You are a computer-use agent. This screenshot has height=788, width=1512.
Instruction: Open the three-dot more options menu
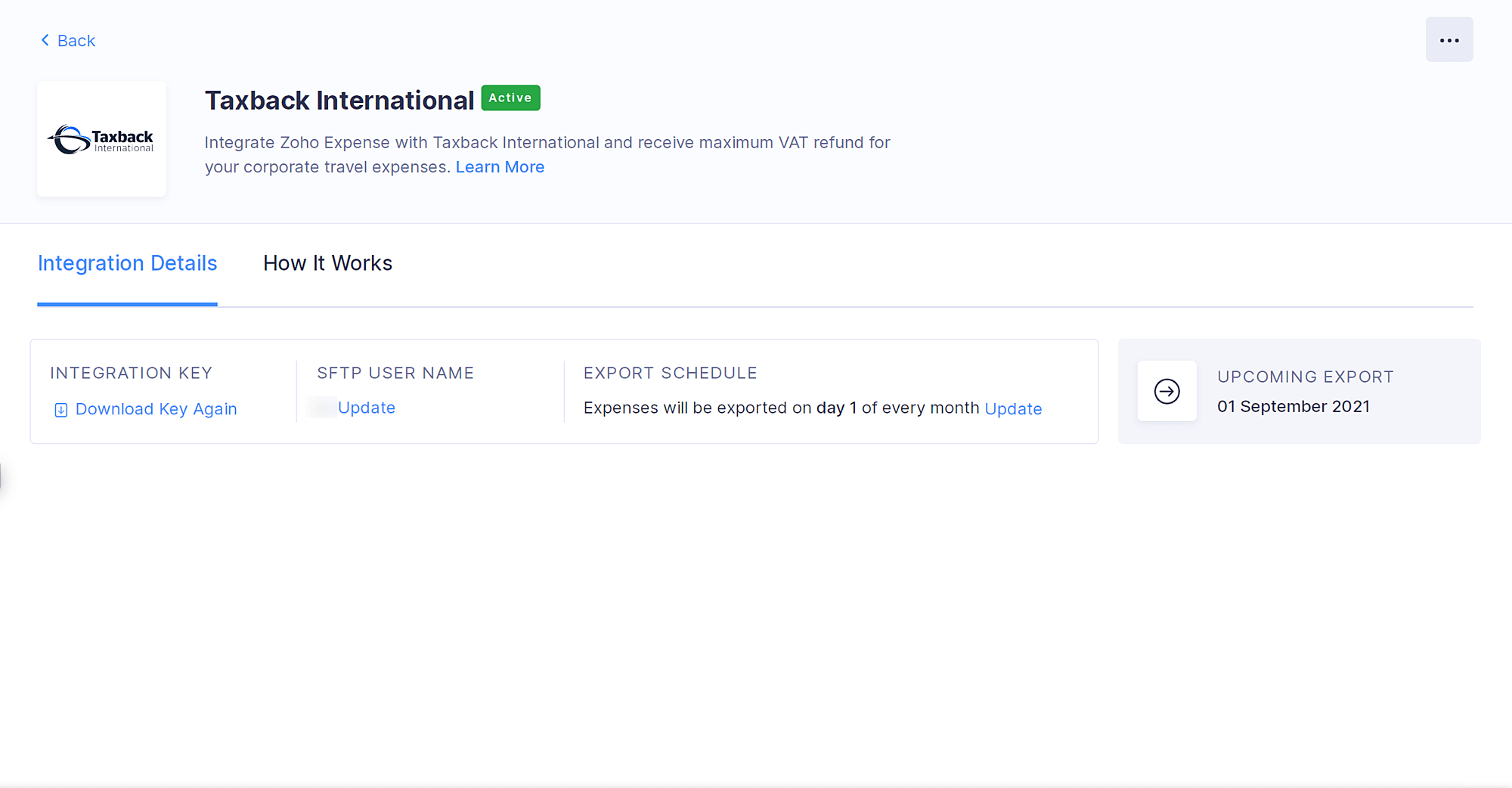coord(1448,40)
